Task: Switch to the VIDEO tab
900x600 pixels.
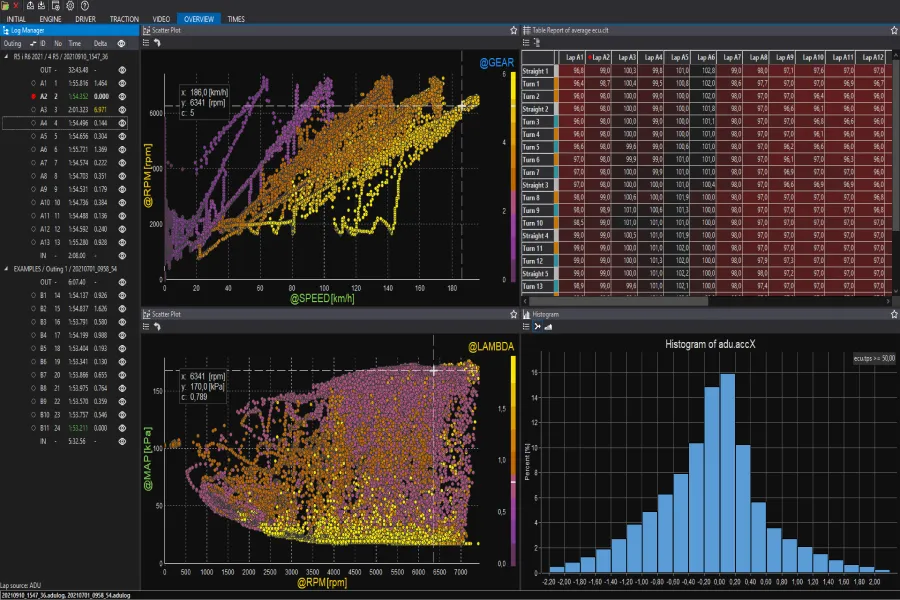Action: click(x=161, y=19)
